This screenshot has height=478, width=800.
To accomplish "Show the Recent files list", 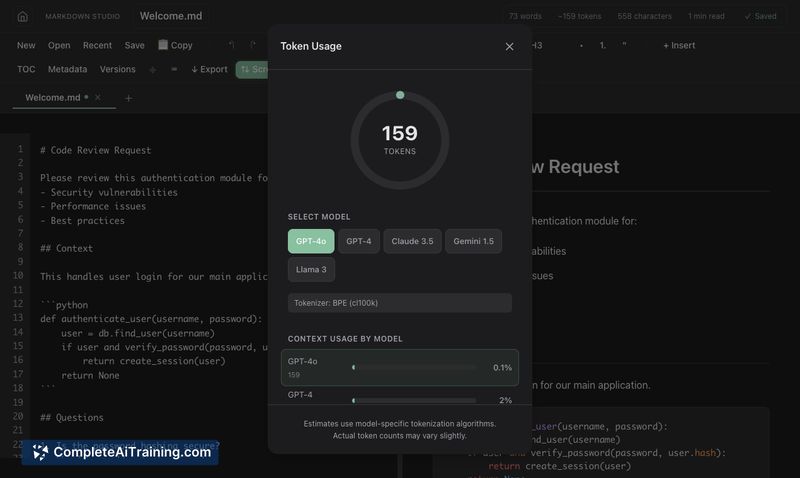I will click(x=97, y=45).
